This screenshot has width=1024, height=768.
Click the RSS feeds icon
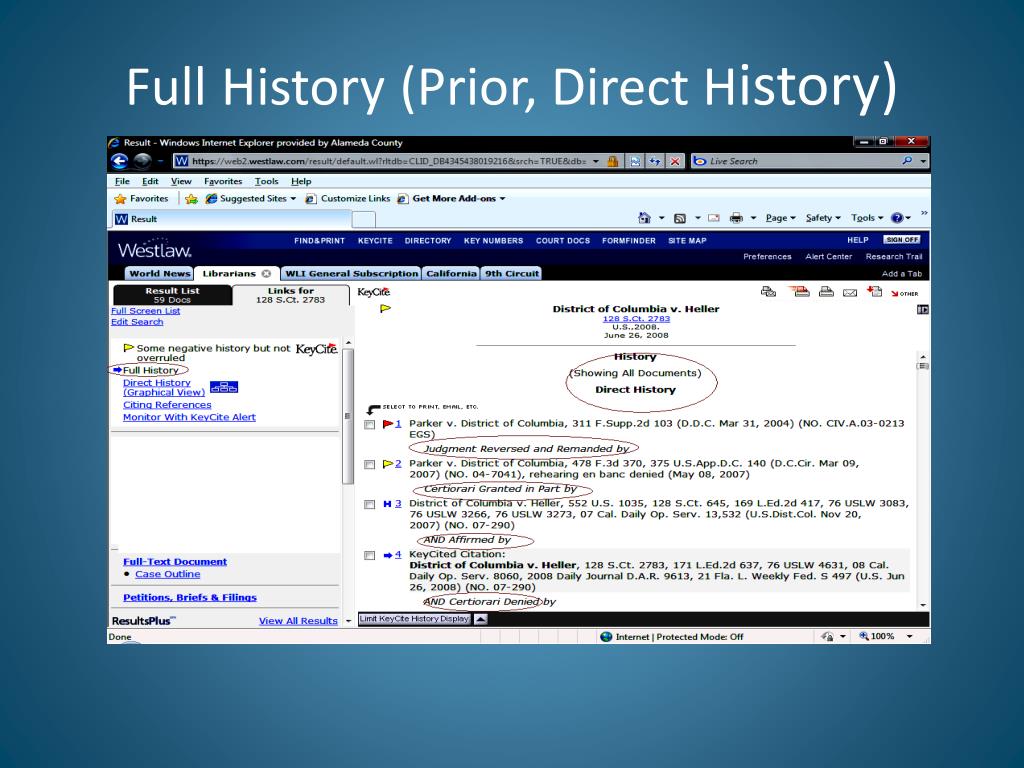[680, 218]
